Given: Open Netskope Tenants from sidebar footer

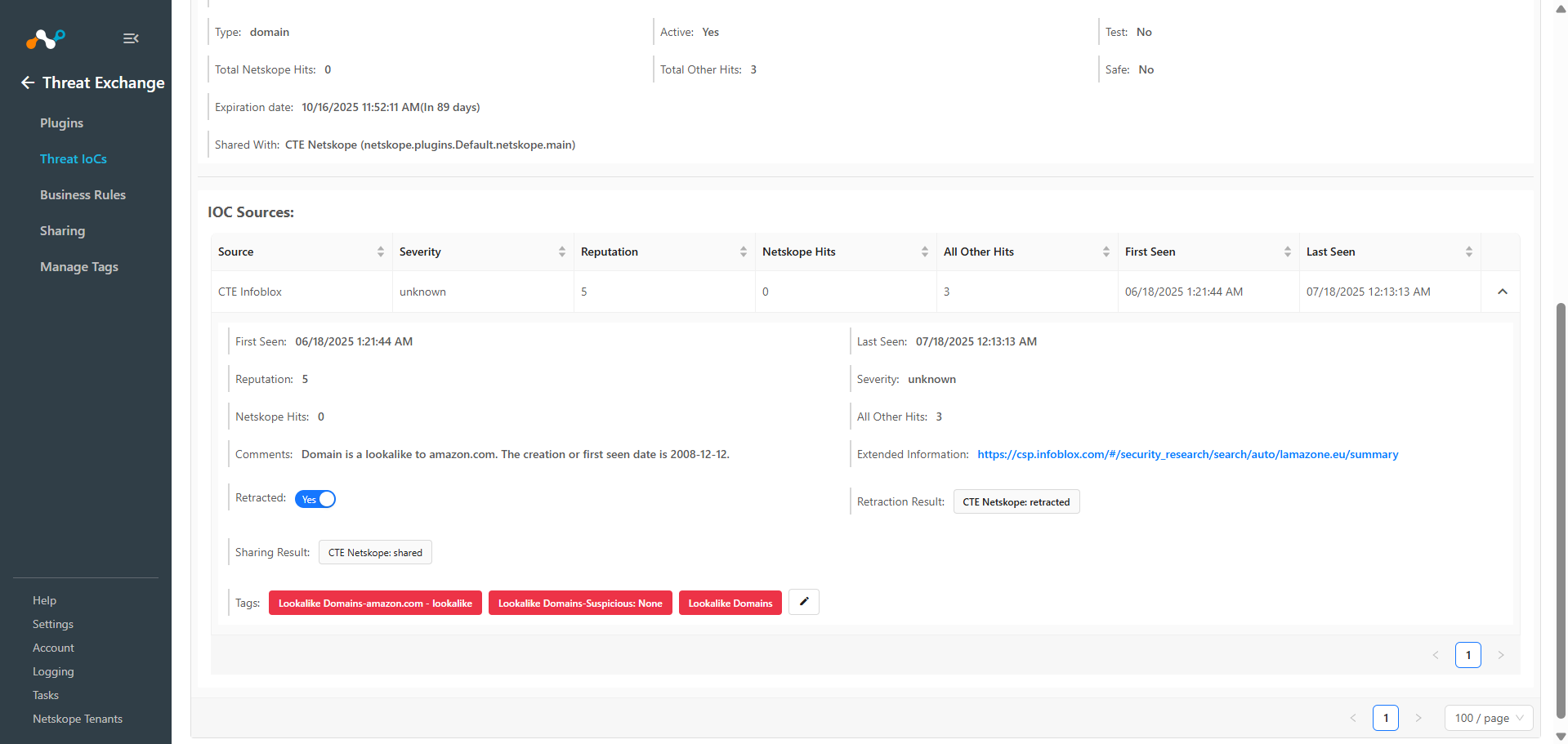Looking at the screenshot, I should [78, 719].
